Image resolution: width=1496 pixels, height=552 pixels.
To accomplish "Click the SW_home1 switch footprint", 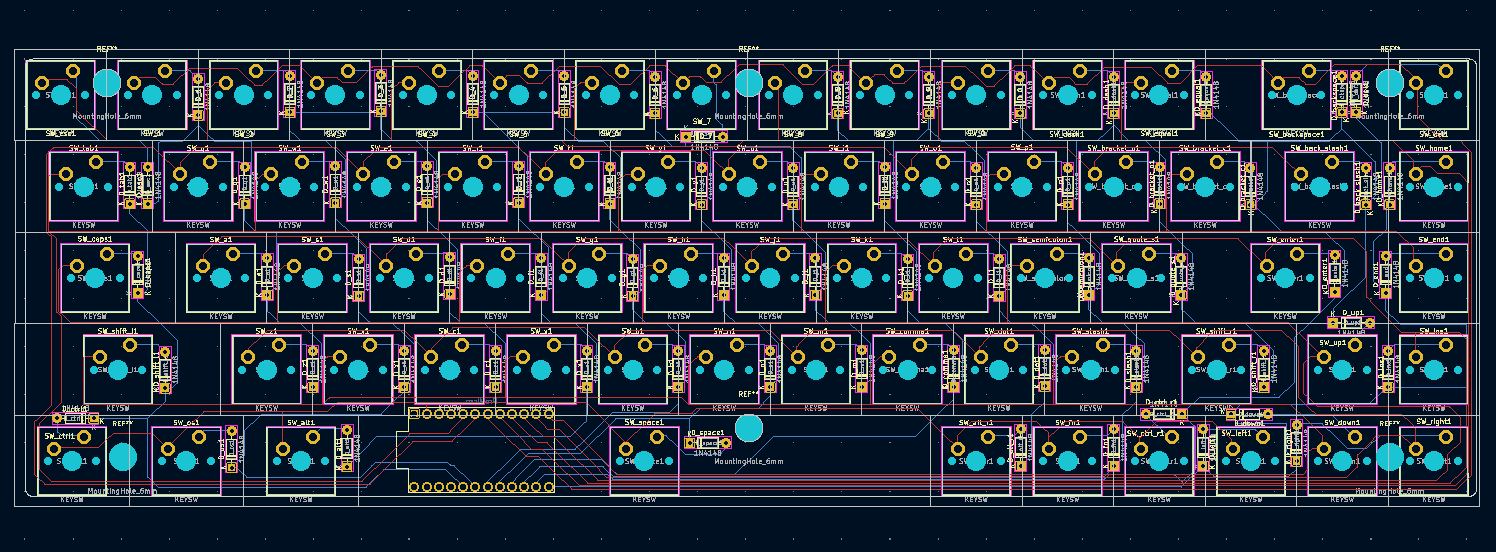I will click(x=1433, y=186).
